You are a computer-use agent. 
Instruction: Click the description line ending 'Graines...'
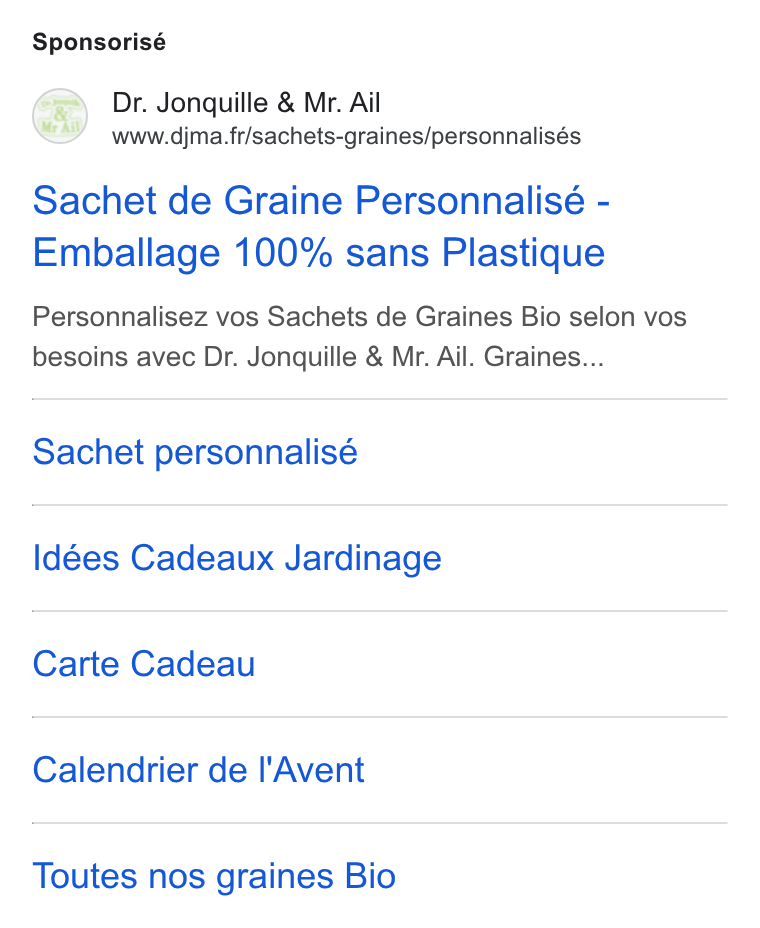point(318,357)
